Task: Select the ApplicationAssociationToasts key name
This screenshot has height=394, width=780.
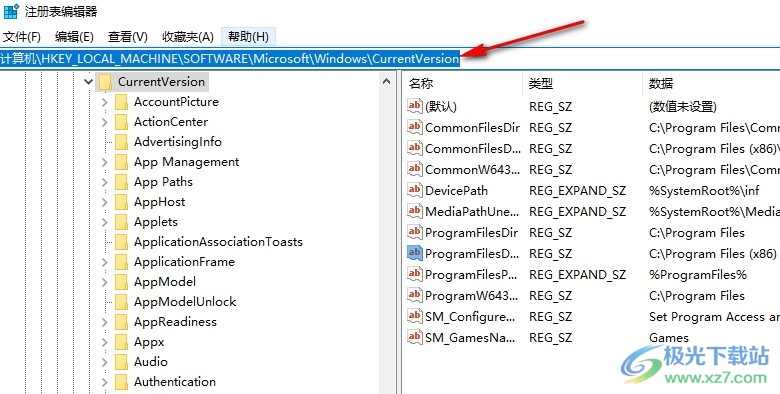Action: click(218, 242)
